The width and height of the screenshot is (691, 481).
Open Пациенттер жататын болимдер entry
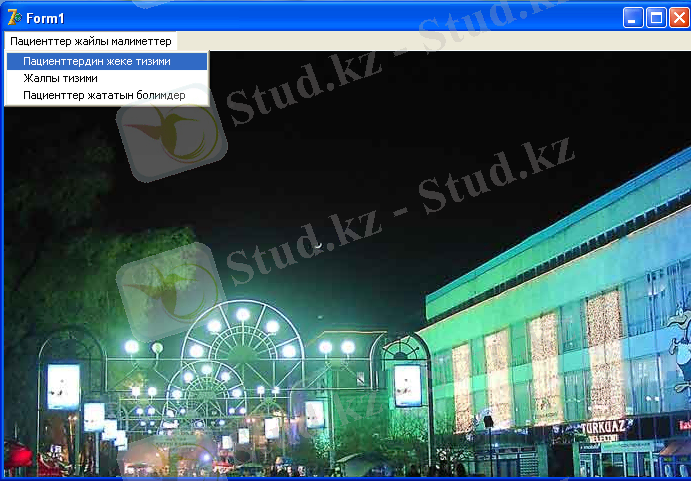pyautogui.click(x=107, y=95)
